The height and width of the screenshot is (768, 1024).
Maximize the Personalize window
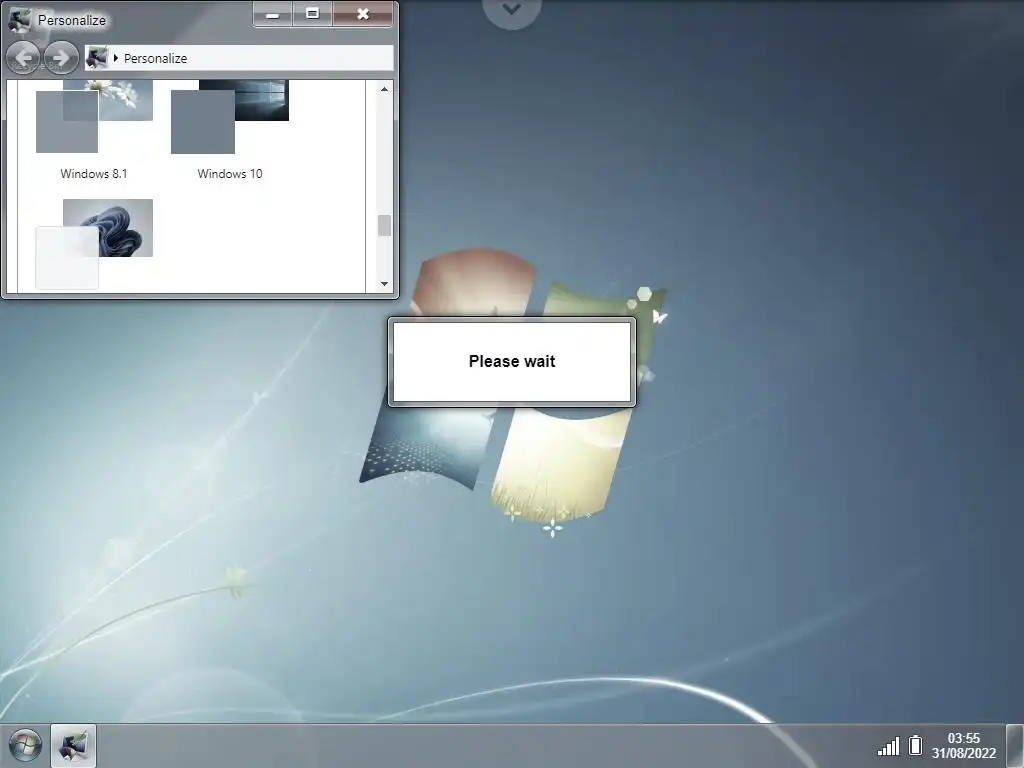pyautogui.click(x=313, y=14)
